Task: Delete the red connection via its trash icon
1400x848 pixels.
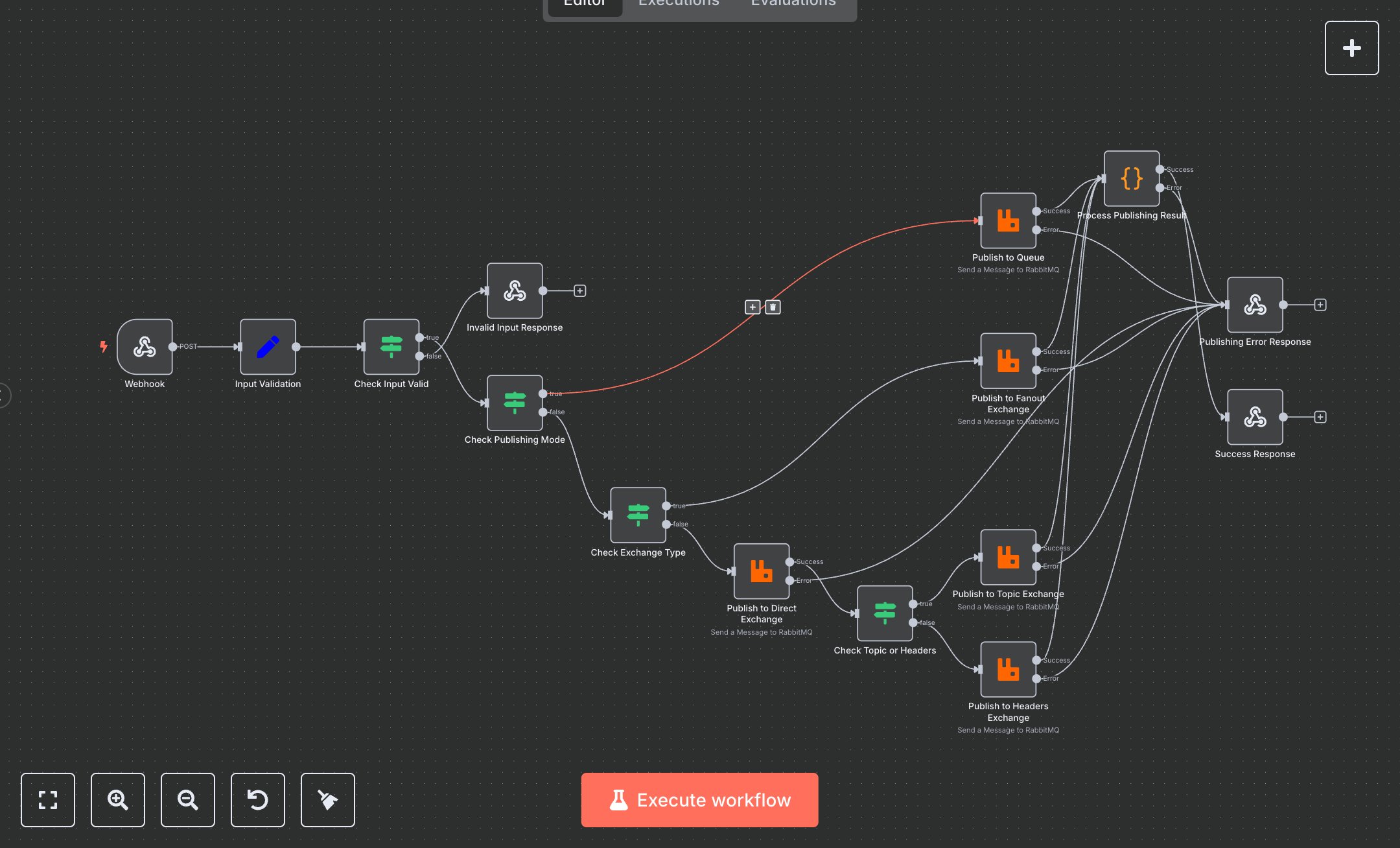Action: coord(772,307)
